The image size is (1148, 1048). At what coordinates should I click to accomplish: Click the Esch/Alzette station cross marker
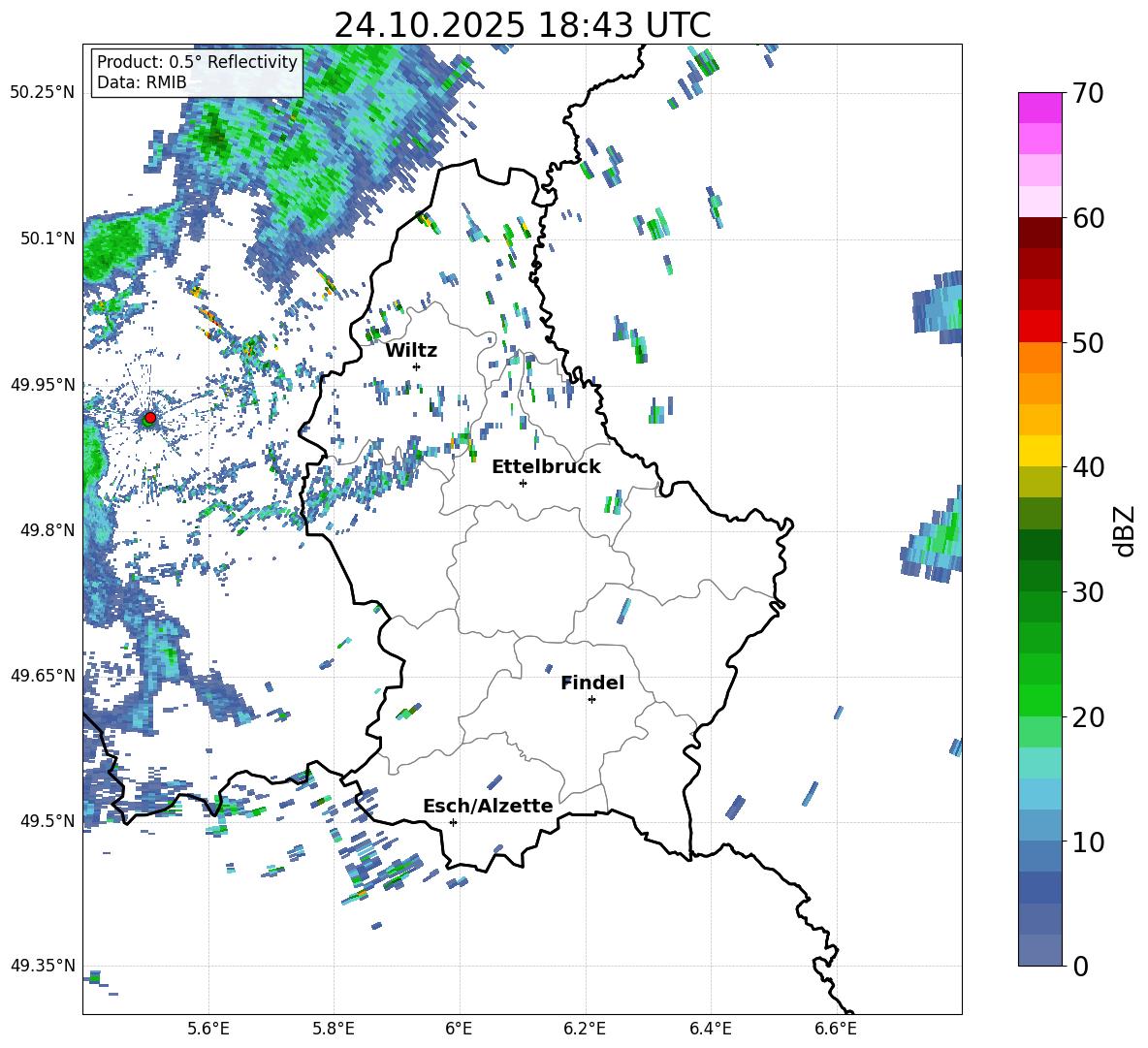click(x=453, y=822)
